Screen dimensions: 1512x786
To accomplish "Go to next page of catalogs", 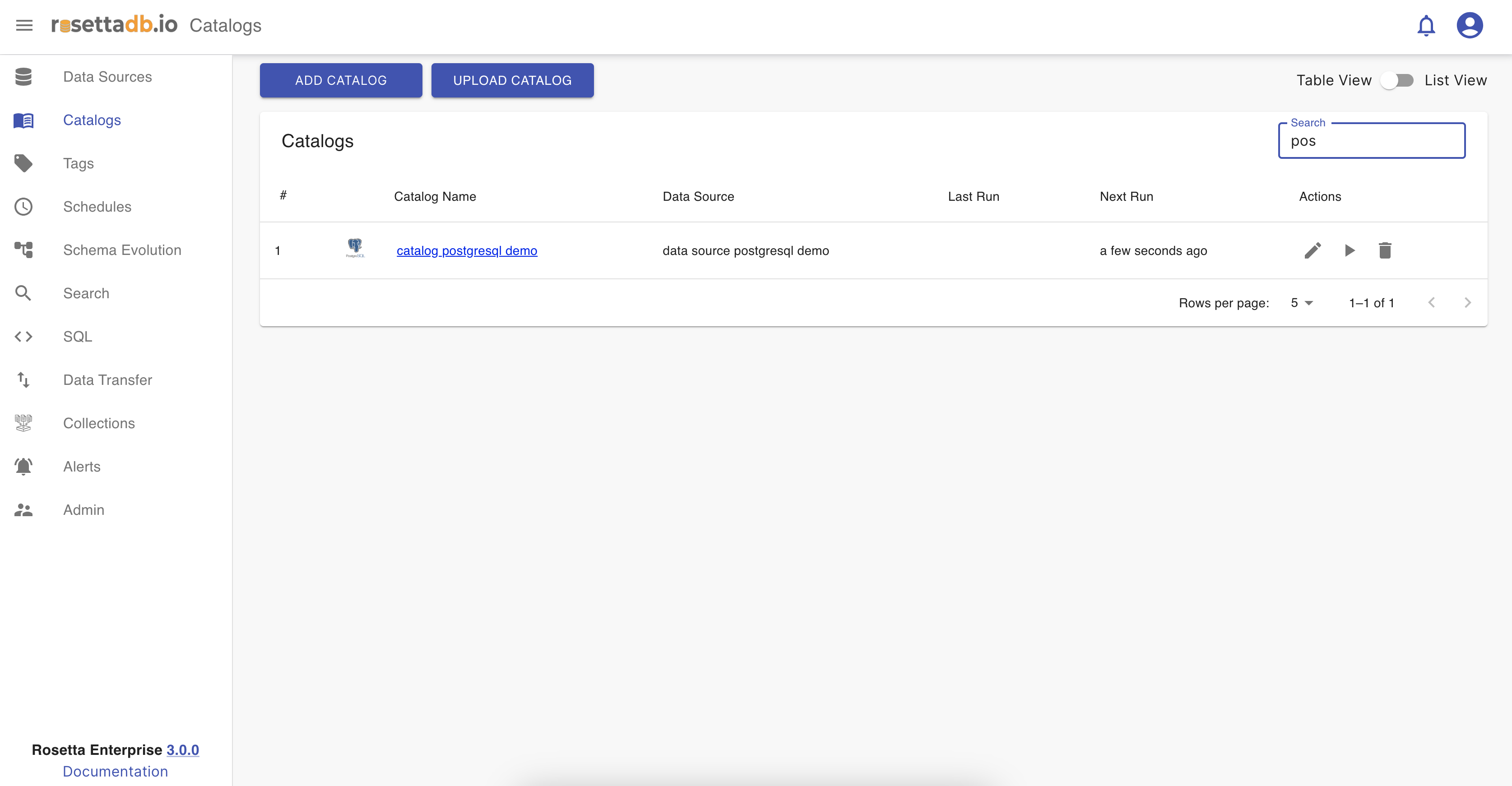I will (1467, 303).
